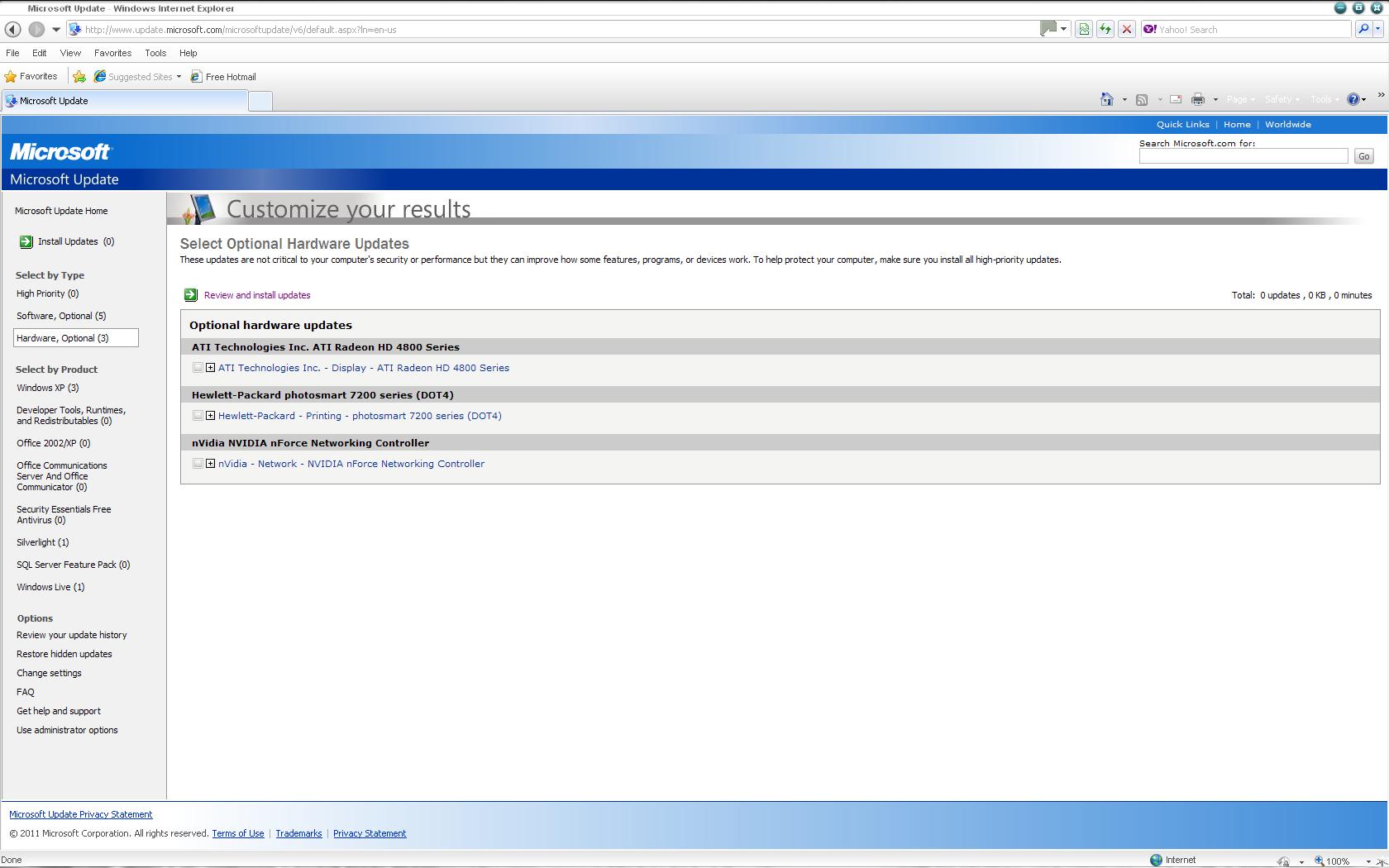1389x868 pixels.
Task: Click the Forward navigation arrow
Action: tap(36, 30)
